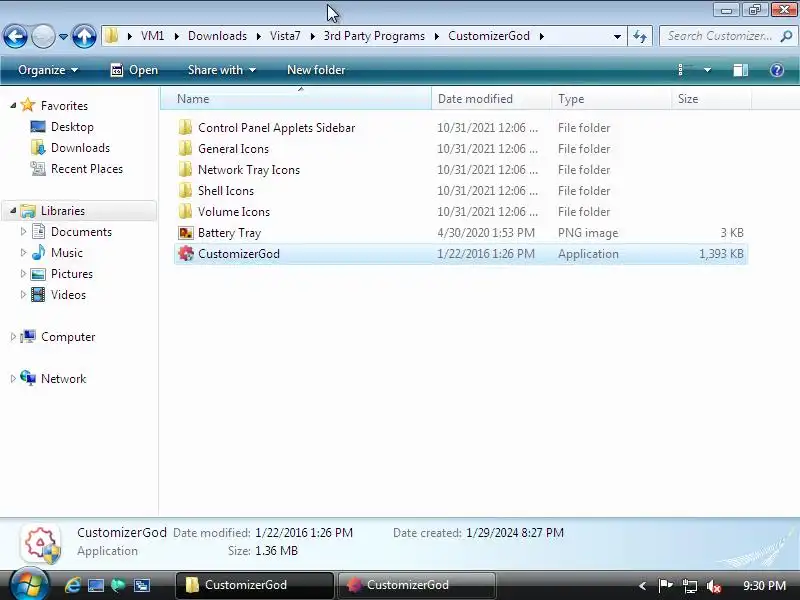Go back with the Back arrow button
Viewport: 800px width, 600px height.
click(x=15, y=36)
